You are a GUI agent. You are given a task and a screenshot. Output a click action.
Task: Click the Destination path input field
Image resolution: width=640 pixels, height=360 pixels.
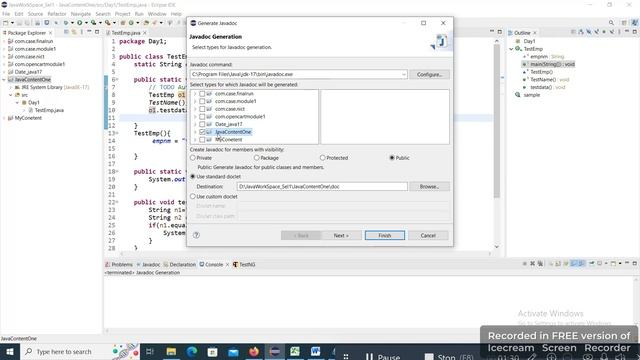point(322,186)
